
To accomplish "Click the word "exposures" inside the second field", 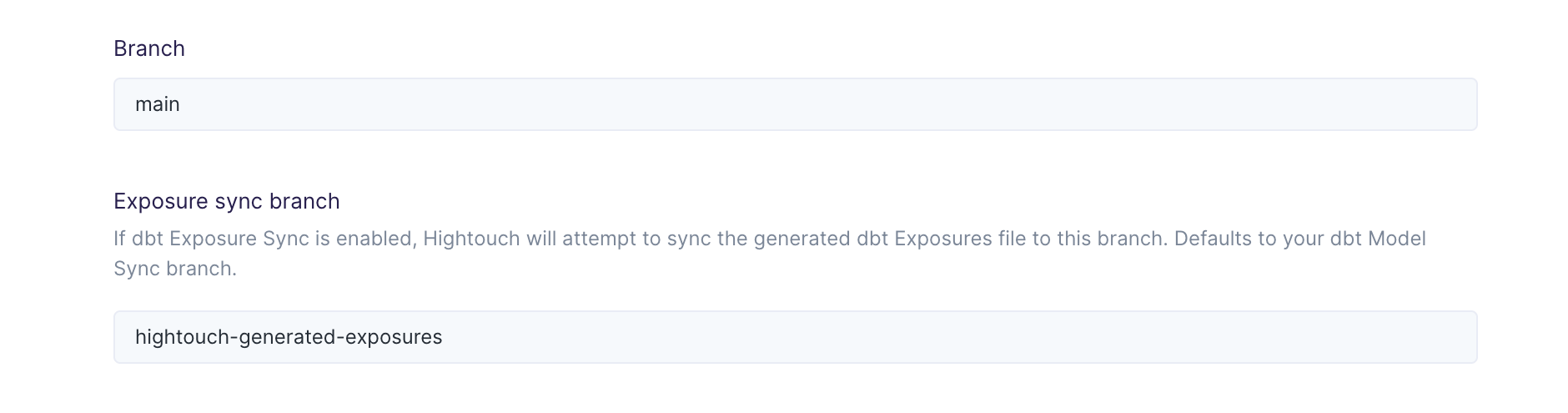I will click(x=394, y=337).
